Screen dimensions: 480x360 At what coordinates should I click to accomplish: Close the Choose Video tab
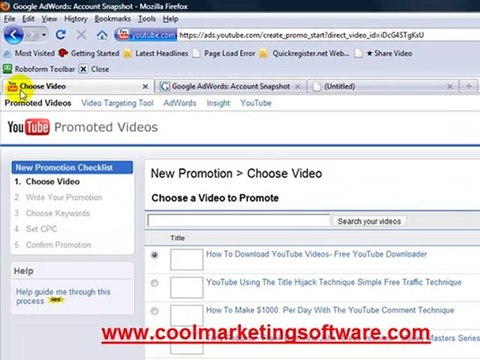tap(145, 87)
